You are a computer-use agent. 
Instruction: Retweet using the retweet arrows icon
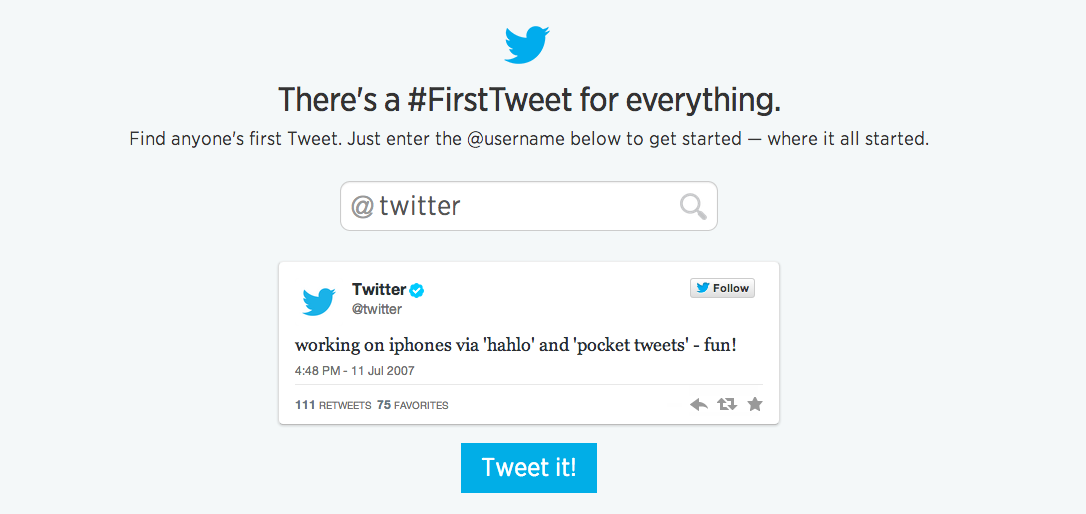(727, 405)
